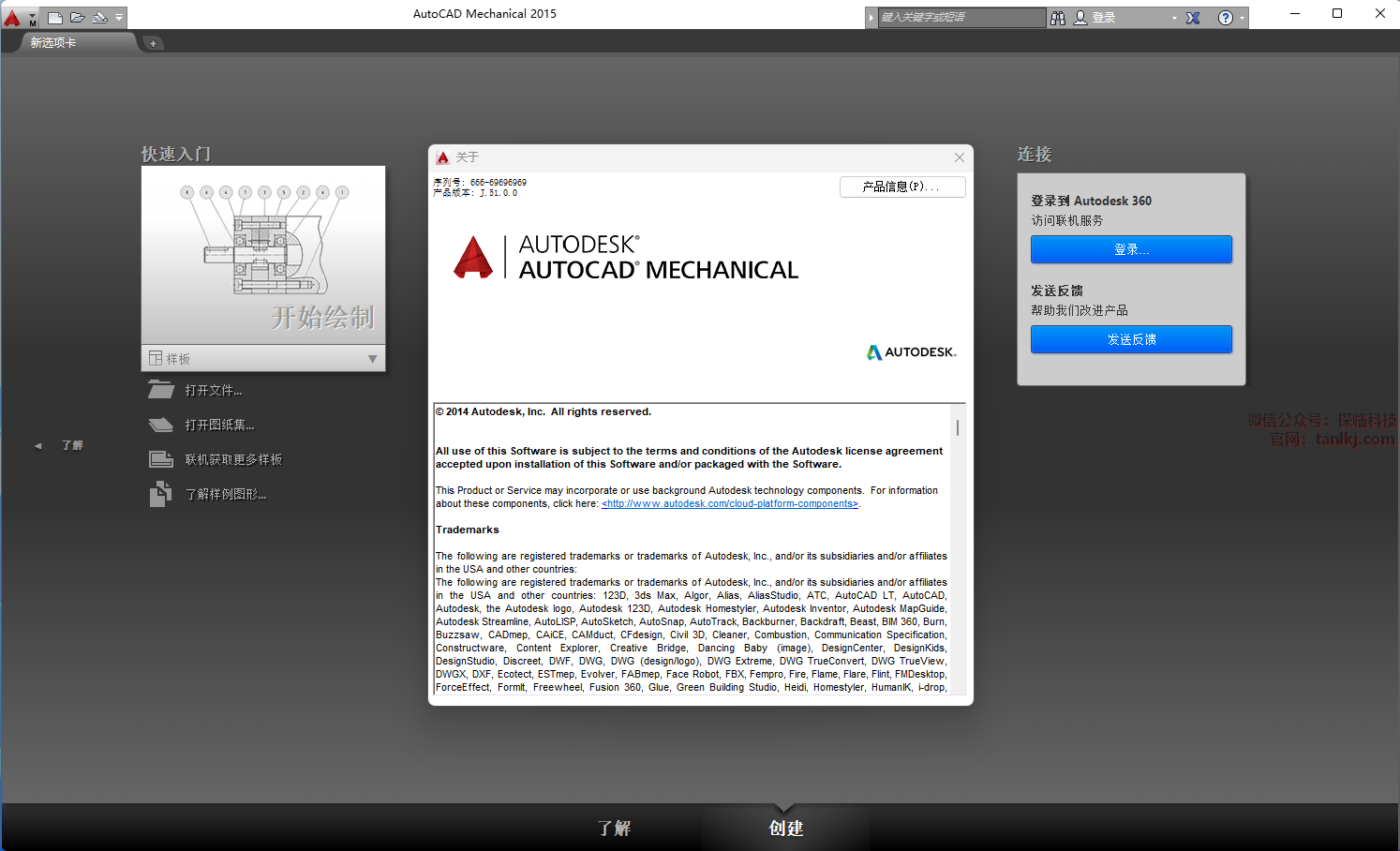Open Autodesk Exchange Apps X icon
Viewport: 1400px width, 851px height.
point(1193,18)
